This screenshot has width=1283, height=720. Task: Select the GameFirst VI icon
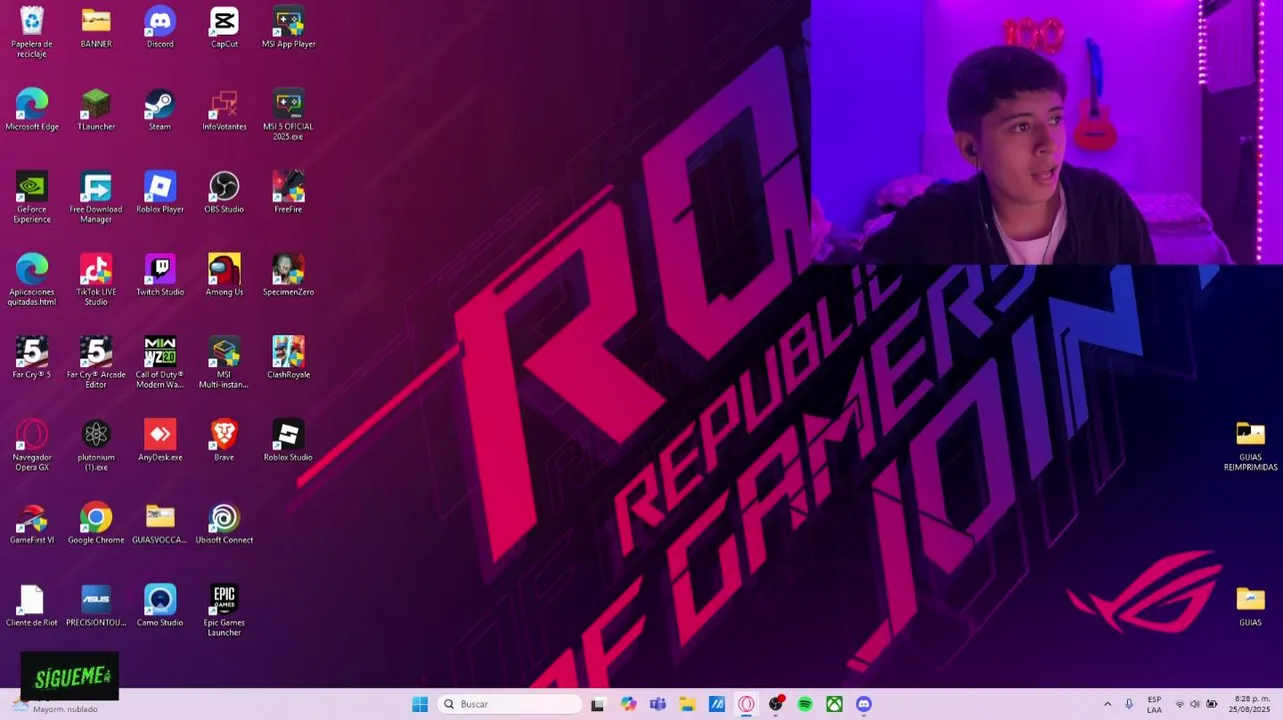[x=32, y=523]
